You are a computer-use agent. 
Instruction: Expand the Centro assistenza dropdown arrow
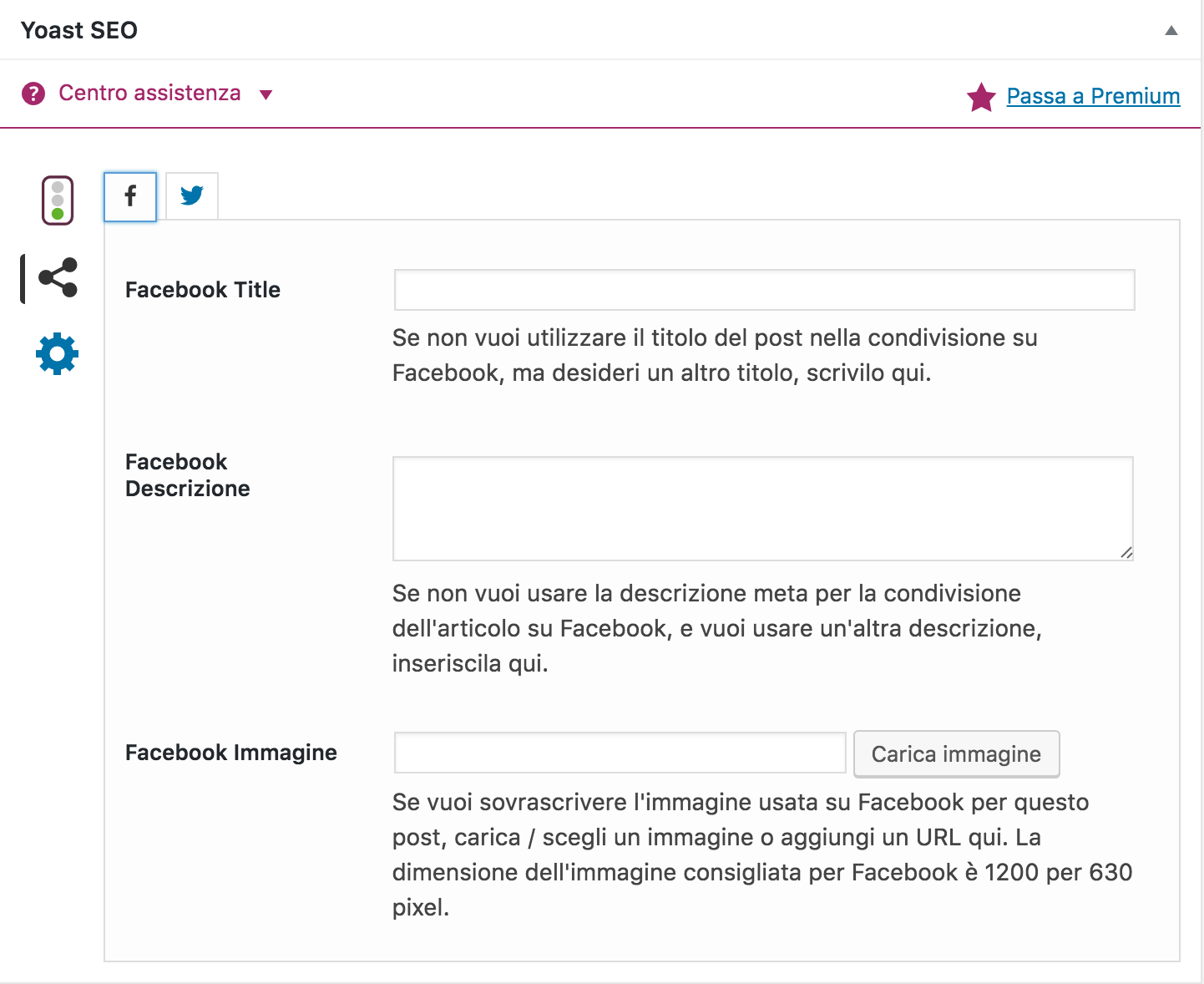(x=266, y=94)
